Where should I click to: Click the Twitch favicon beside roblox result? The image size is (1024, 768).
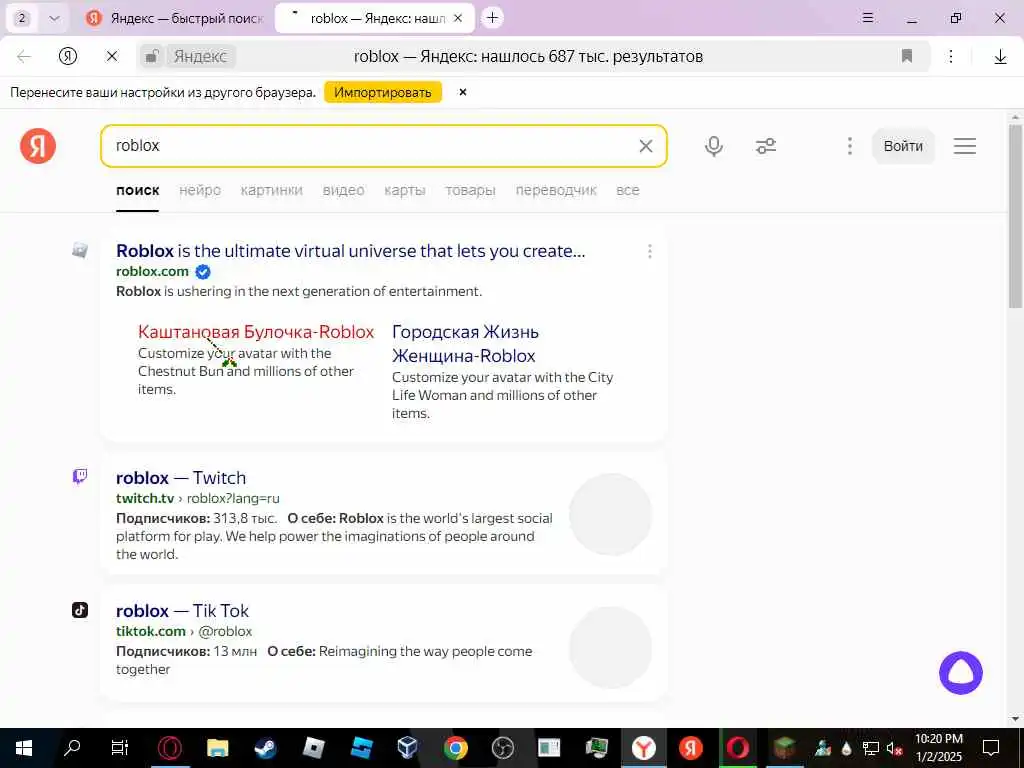(80, 476)
